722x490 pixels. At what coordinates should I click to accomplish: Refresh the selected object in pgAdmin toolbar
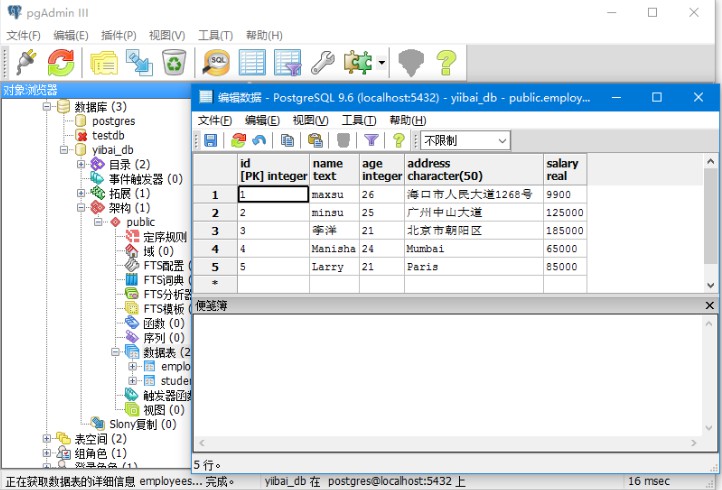61,62
